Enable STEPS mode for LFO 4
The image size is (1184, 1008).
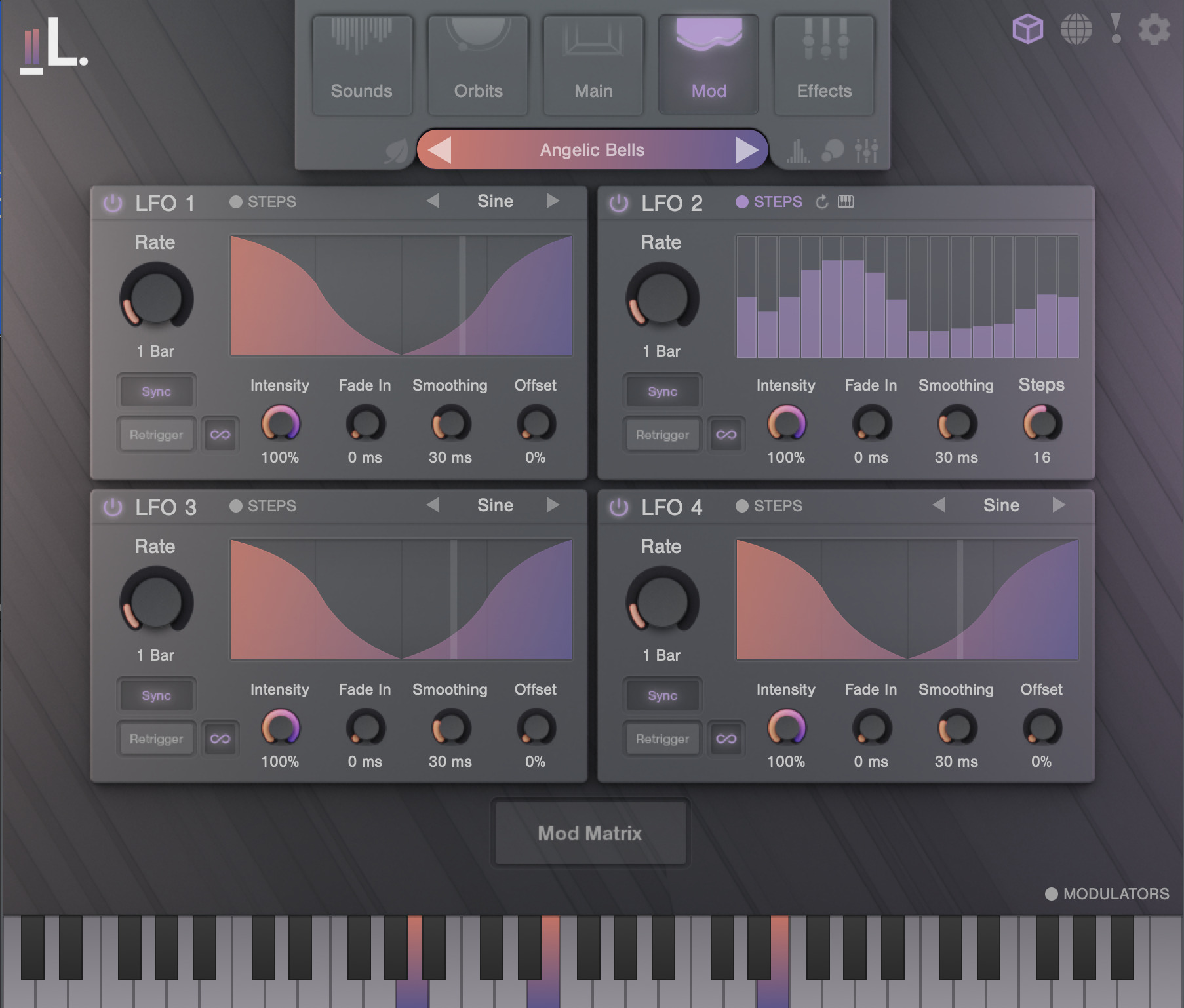[769, 506]
